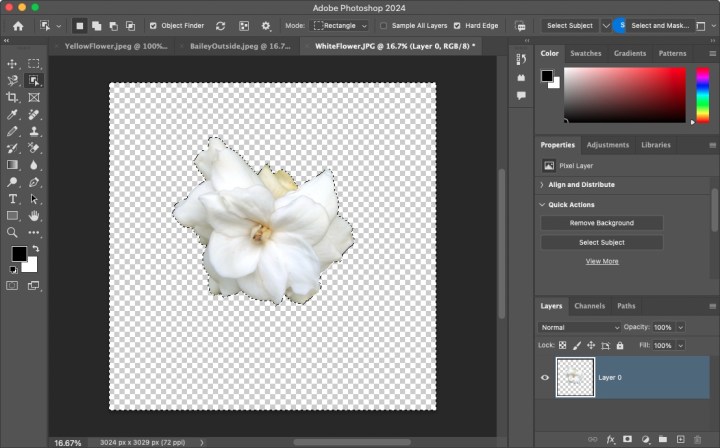
Task: Select the Move tool
Action: coord(13,63)
